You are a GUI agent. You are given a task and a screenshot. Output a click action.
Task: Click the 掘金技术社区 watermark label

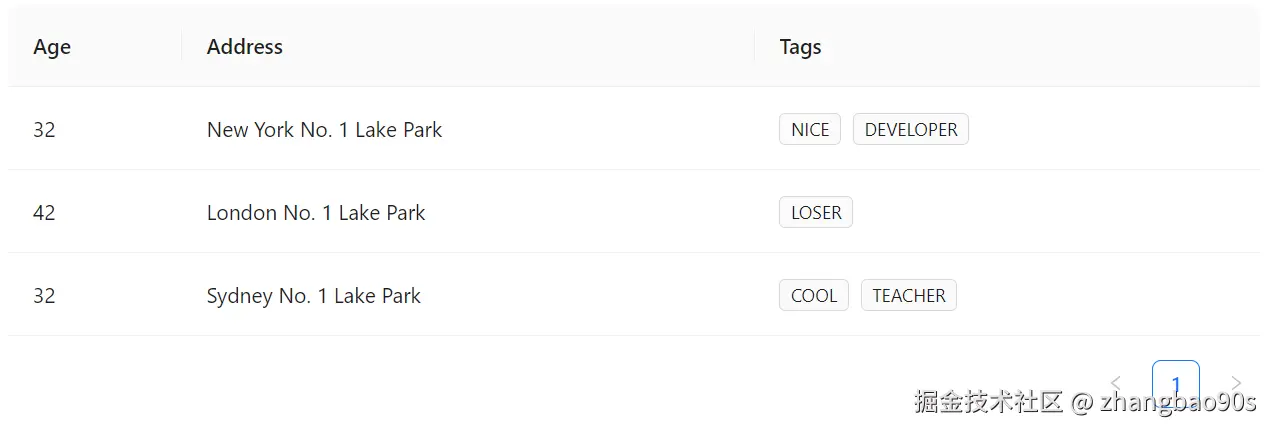click(988, 402)
